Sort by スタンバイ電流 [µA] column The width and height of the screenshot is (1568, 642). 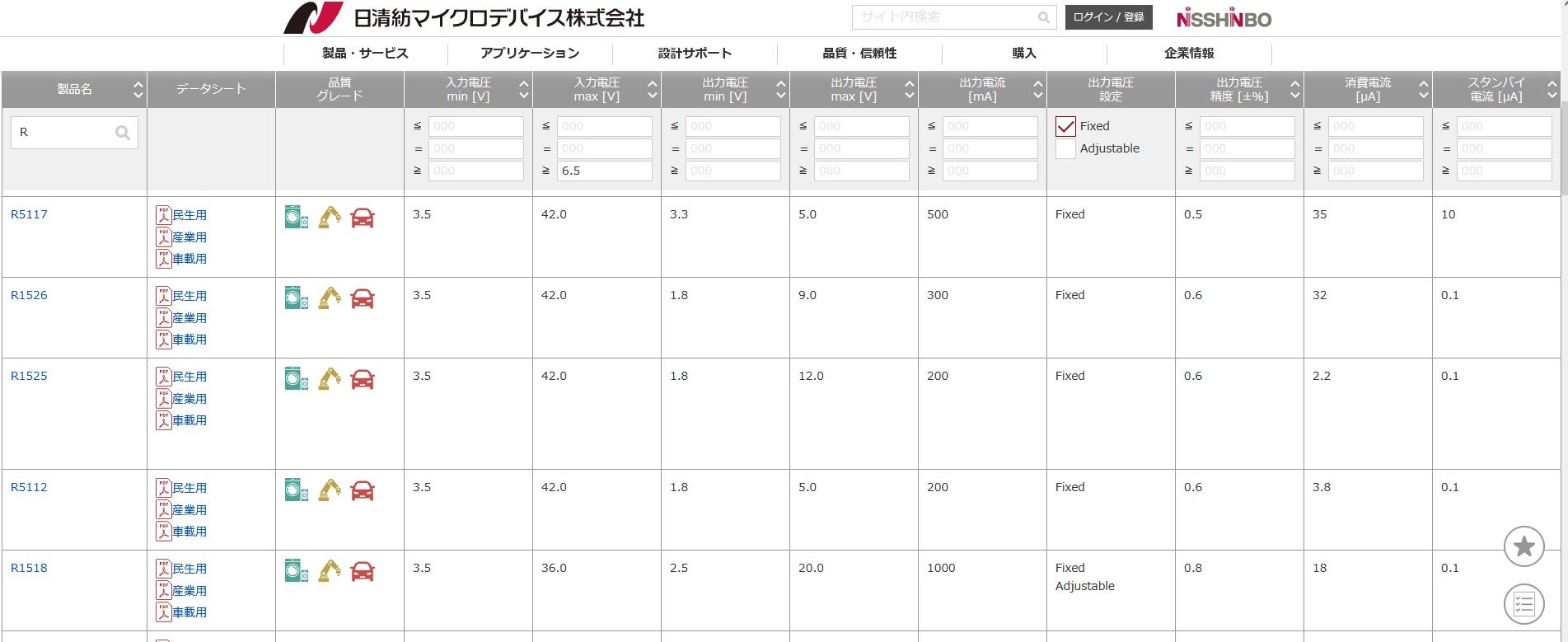(1552, 89)
